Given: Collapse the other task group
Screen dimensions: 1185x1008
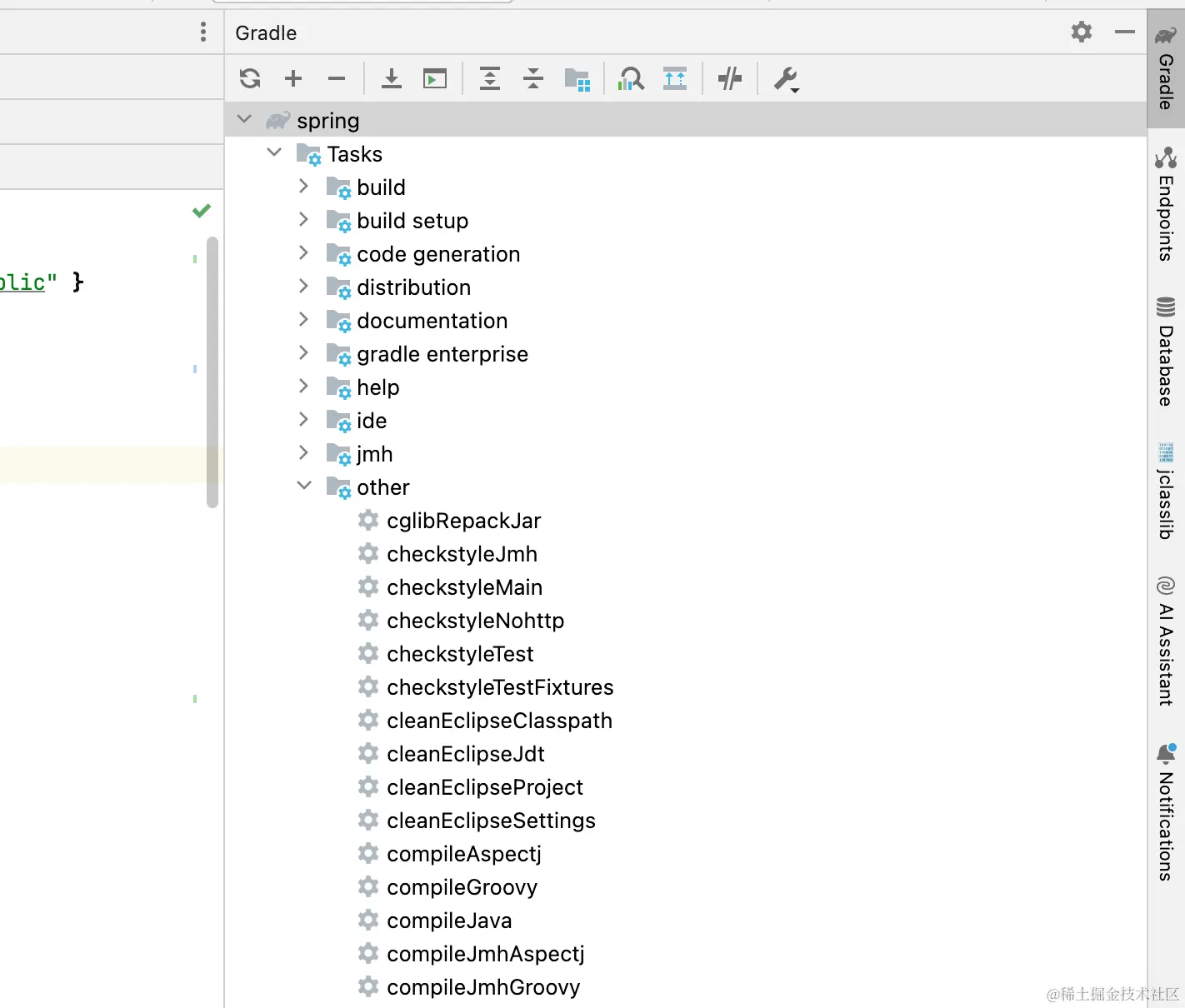Looking at the screenshot, I should [304, 486].
